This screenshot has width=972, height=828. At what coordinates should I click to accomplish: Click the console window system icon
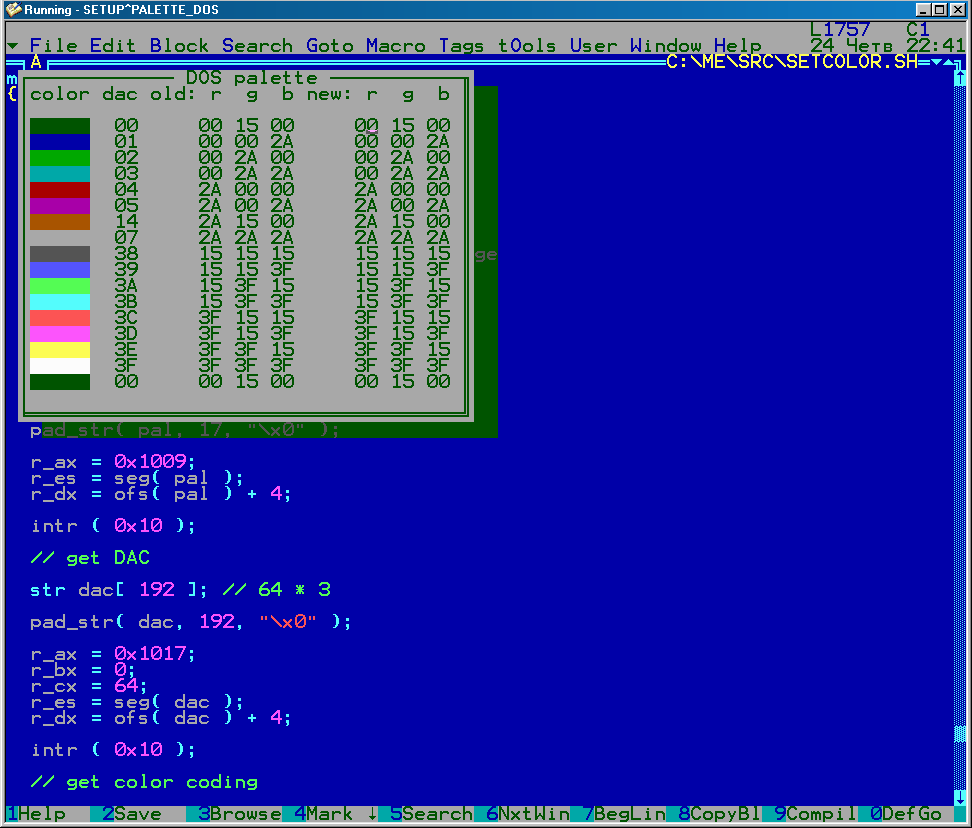click(14, 10)
